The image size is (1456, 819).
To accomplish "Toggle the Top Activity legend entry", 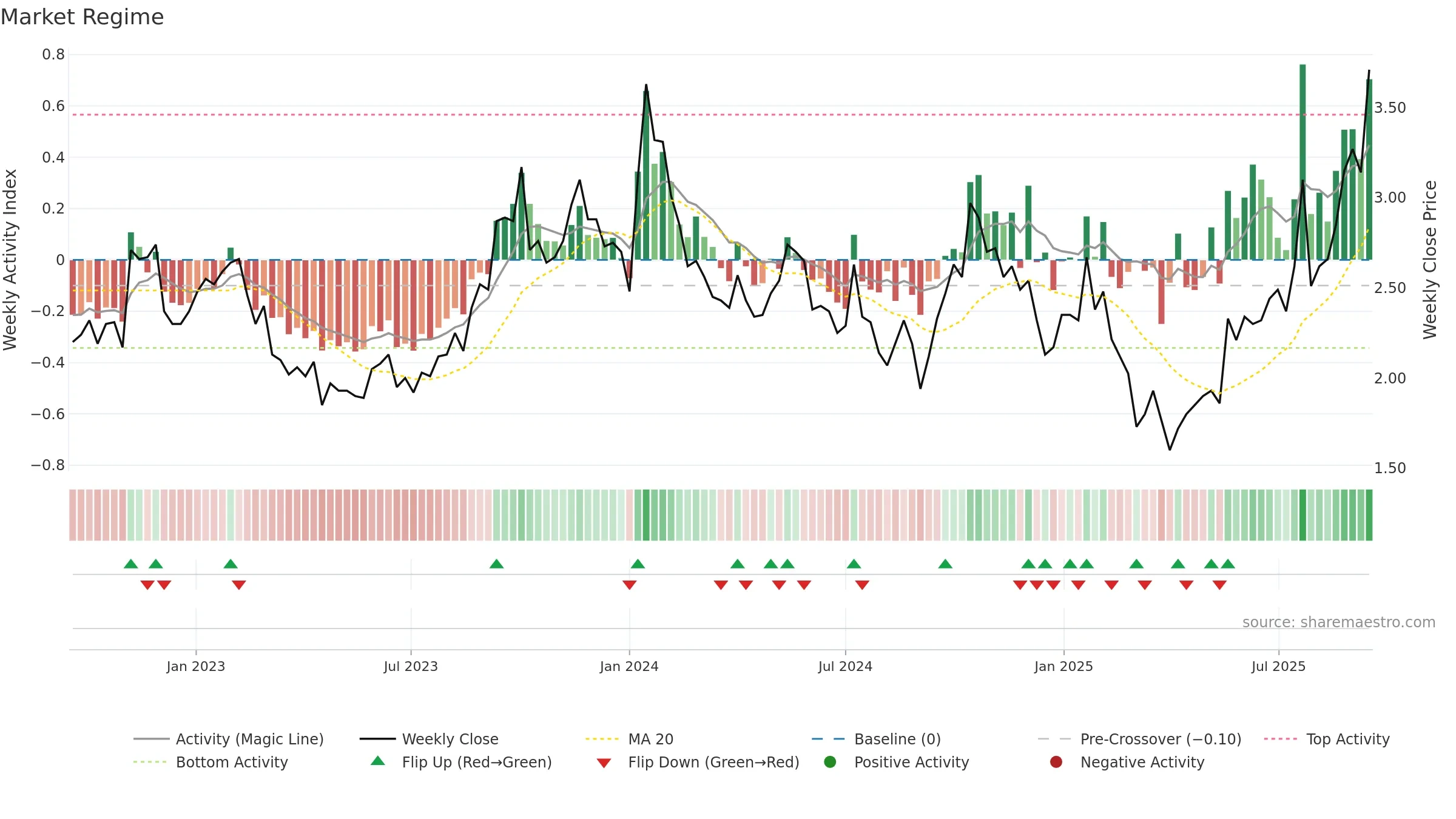I will coord(1327,739).
